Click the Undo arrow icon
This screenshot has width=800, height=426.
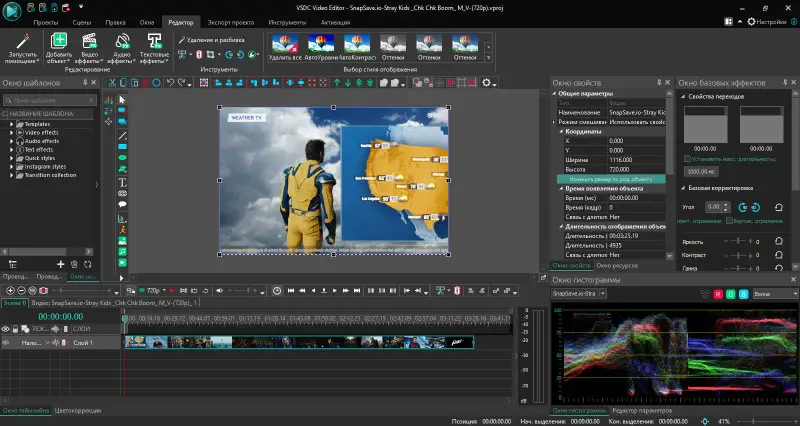pos(170,83)
